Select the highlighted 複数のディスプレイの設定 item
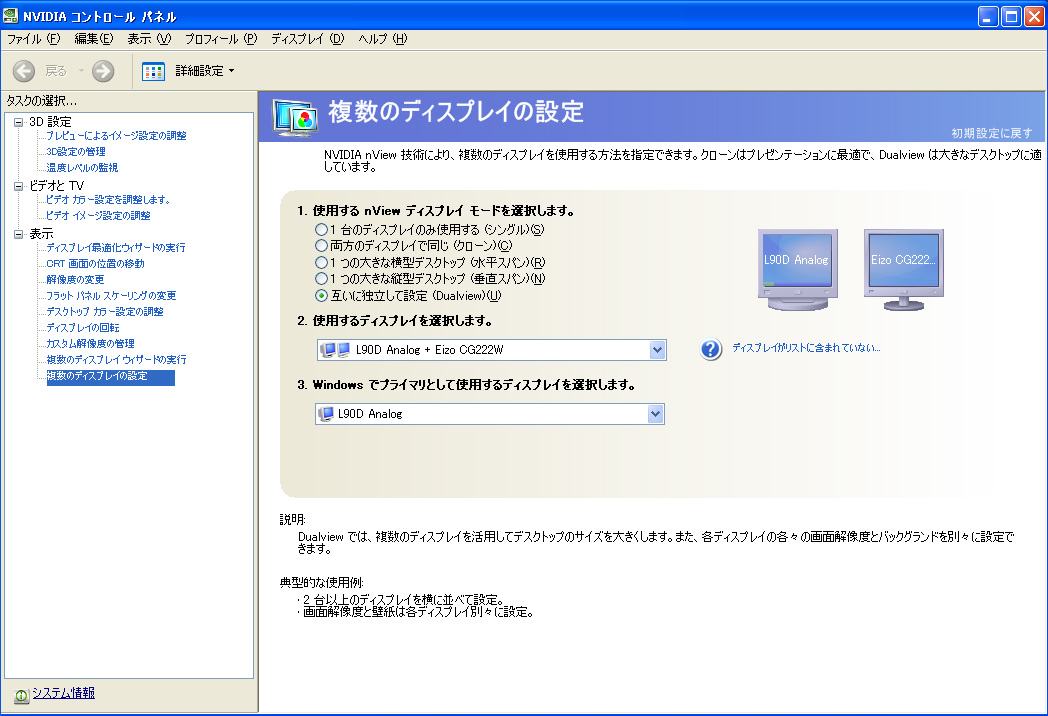The width and height of the screenshot is (1048, 716). (x=110, y=377)
